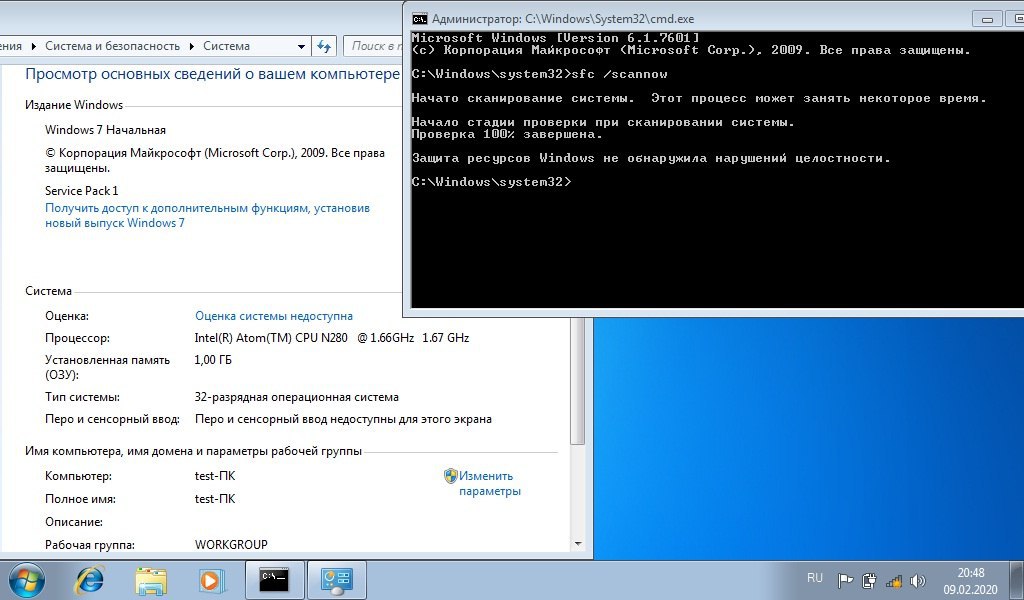The height and width of the screenshot is (600, 1024).
Task: Click the shield icon beside 'Изменить параметры'
Action: [x=450, y=476]
